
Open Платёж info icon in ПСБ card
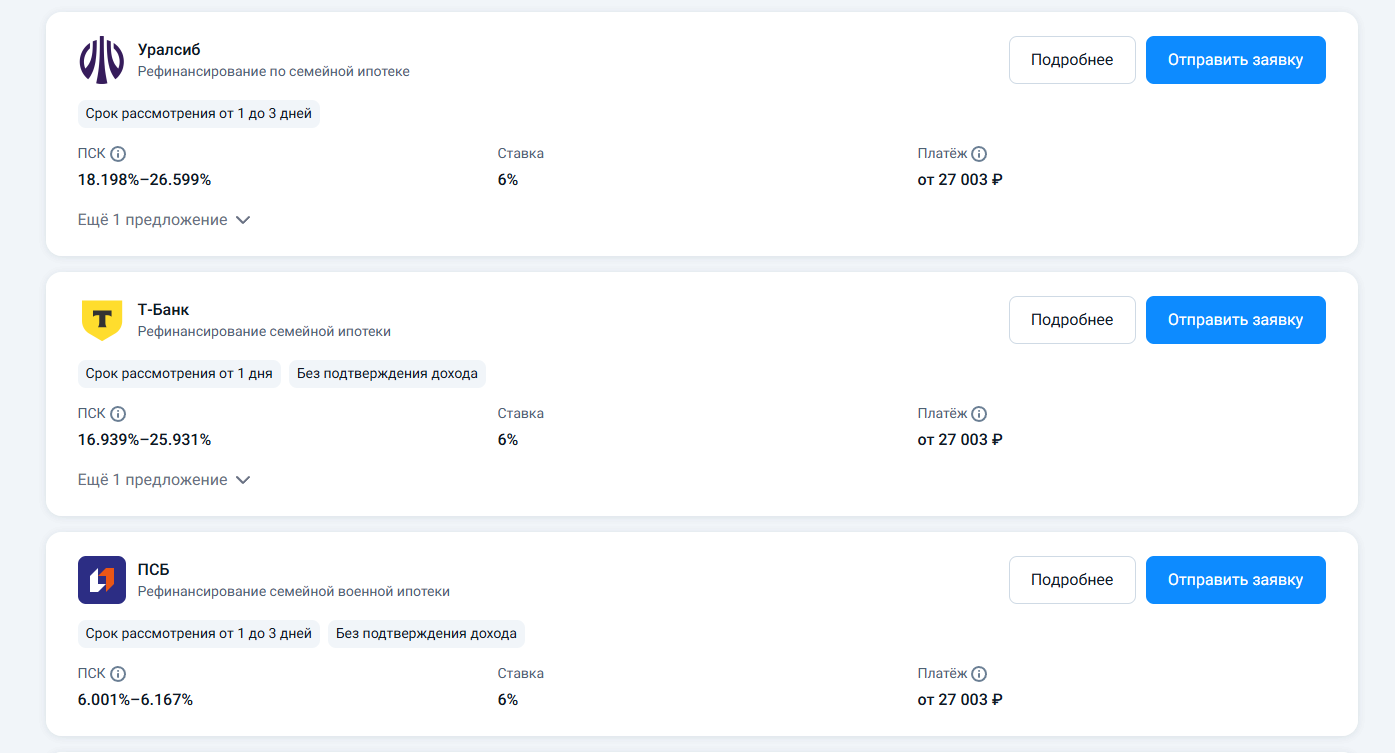[x=979, y=674]
